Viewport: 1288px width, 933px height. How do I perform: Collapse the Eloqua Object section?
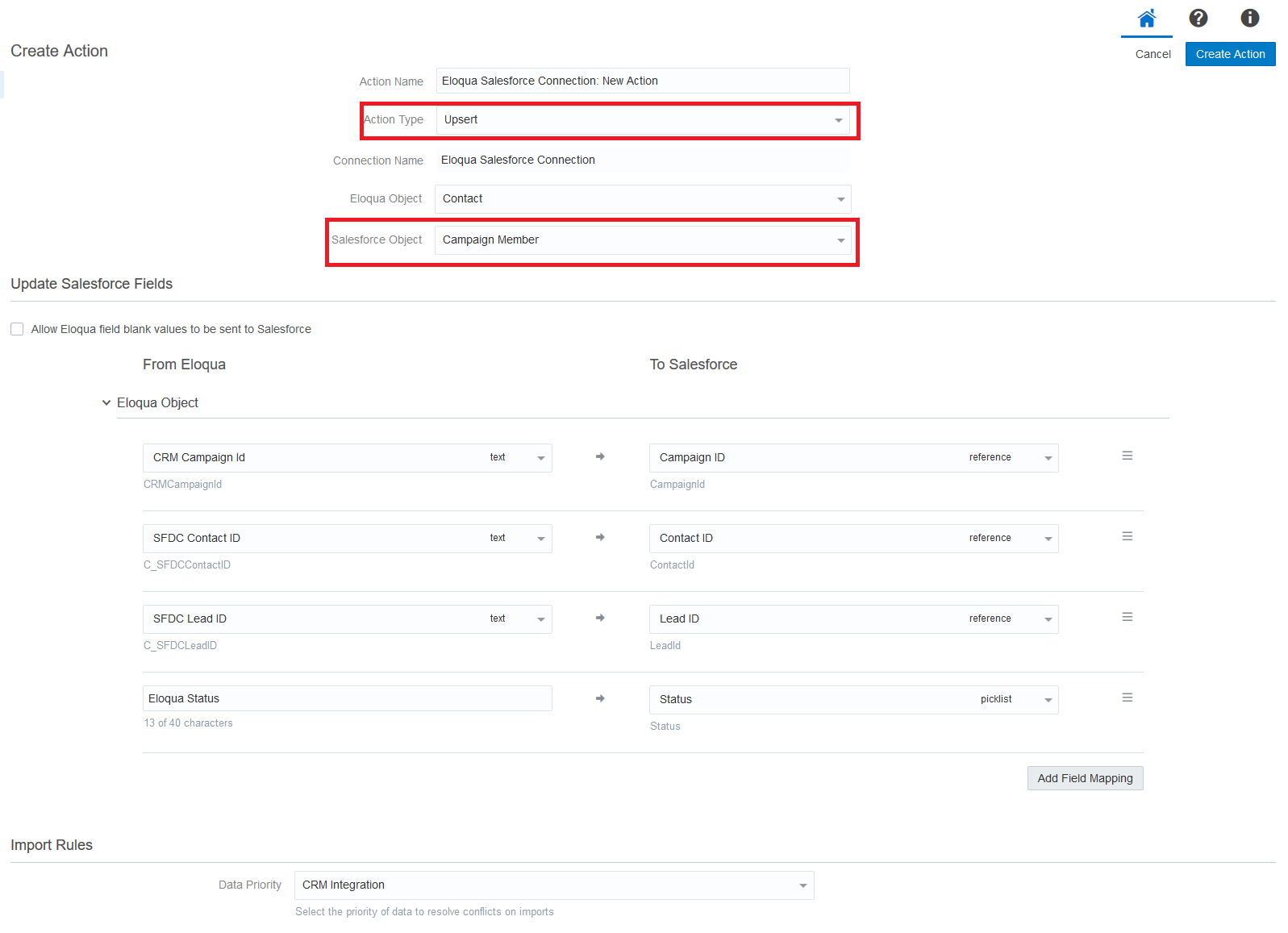[x=106, y=402]
